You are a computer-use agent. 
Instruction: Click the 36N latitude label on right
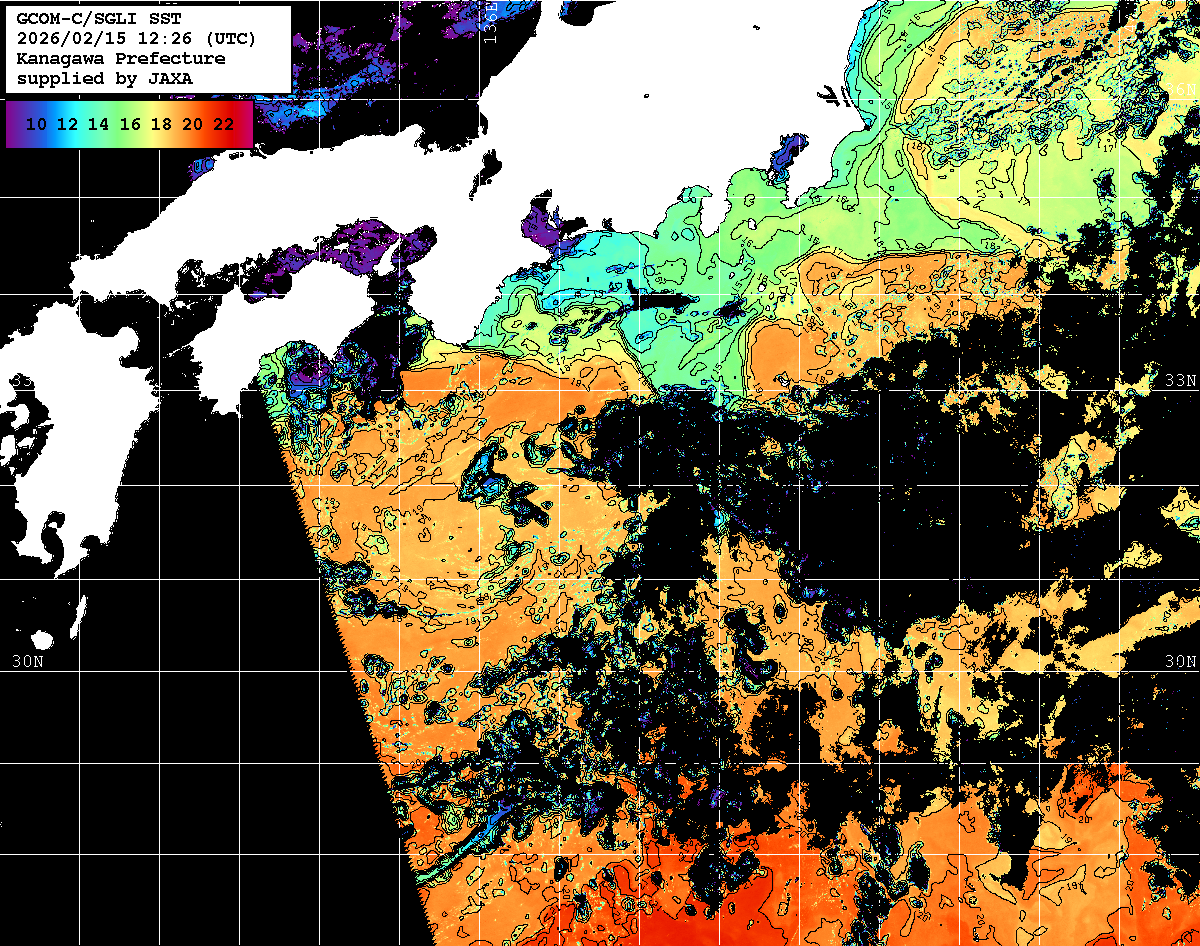[x=1183, y=90]
